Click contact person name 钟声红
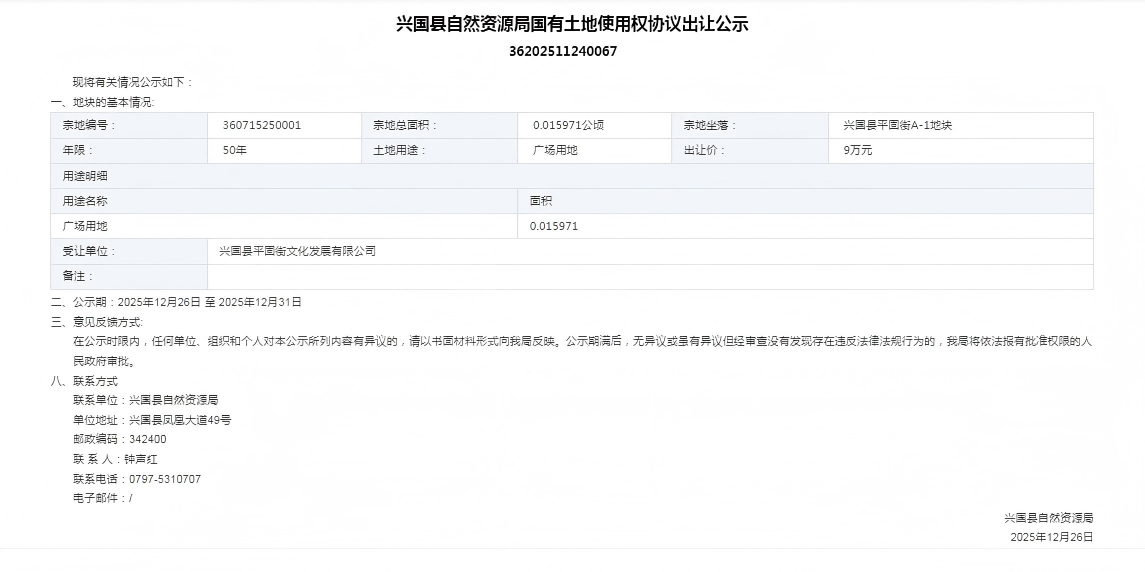Image resolution: width=1145 pixels, height=572 pixels. click(x=141, y=459)
